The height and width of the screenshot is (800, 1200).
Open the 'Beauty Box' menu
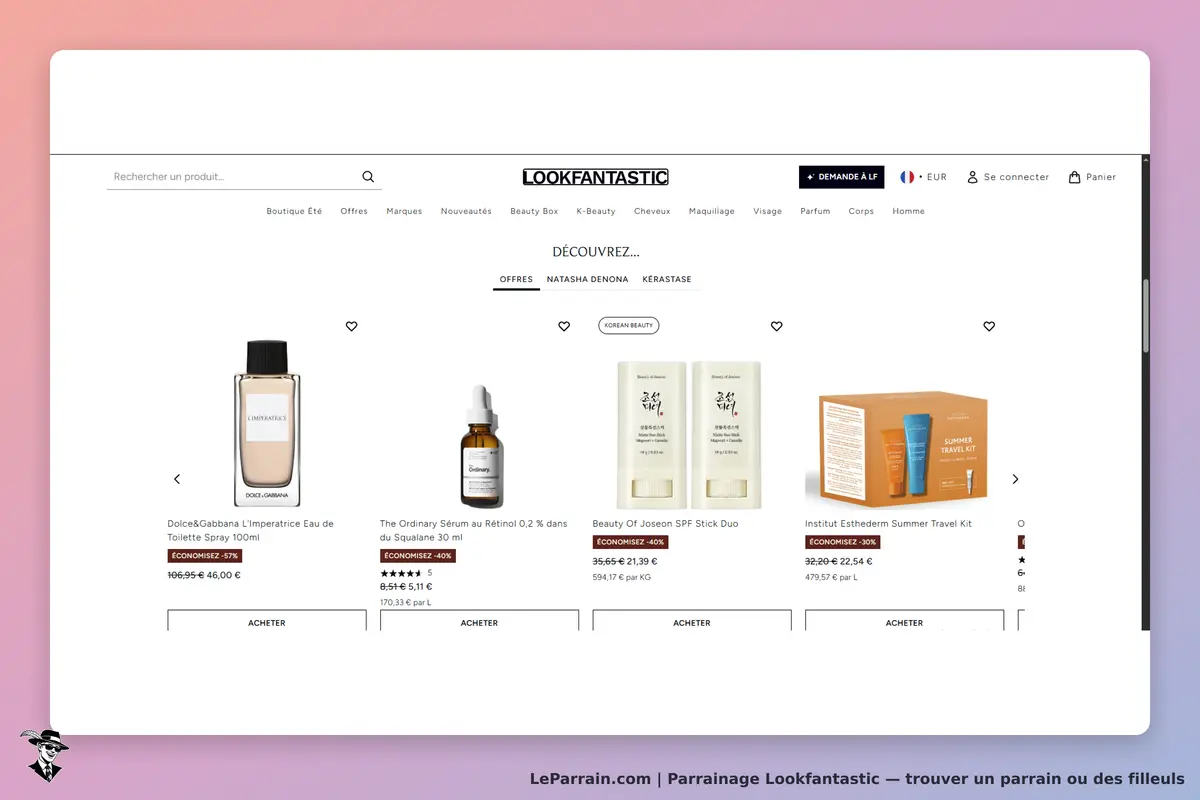coord(534,211)
